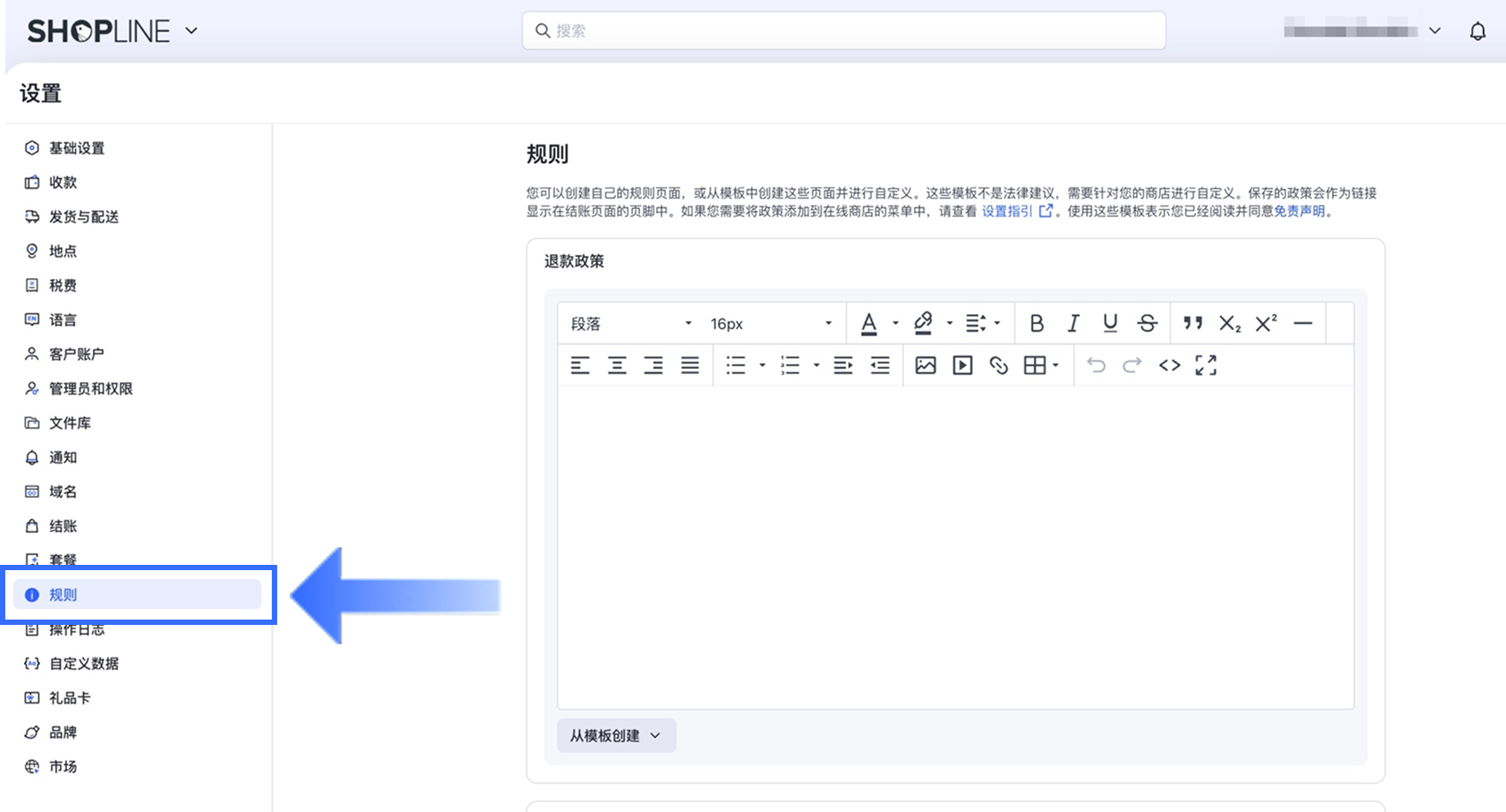1506x812 pixels.
Task: Justify the text
Action: [690, 365]
